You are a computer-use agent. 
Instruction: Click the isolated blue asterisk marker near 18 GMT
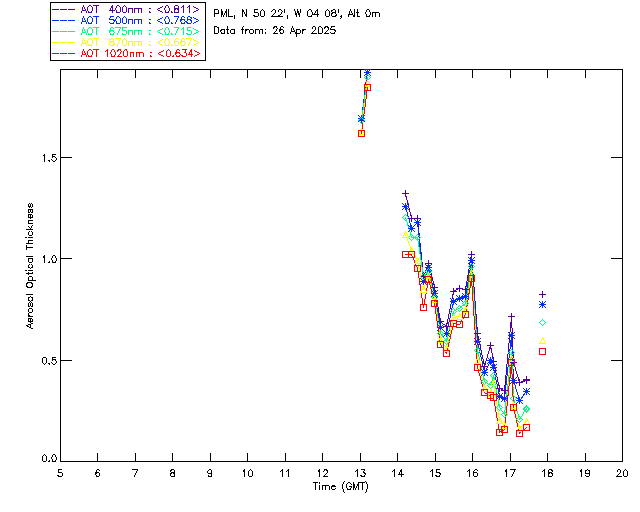pyautogui.click(x=542, y=304)
